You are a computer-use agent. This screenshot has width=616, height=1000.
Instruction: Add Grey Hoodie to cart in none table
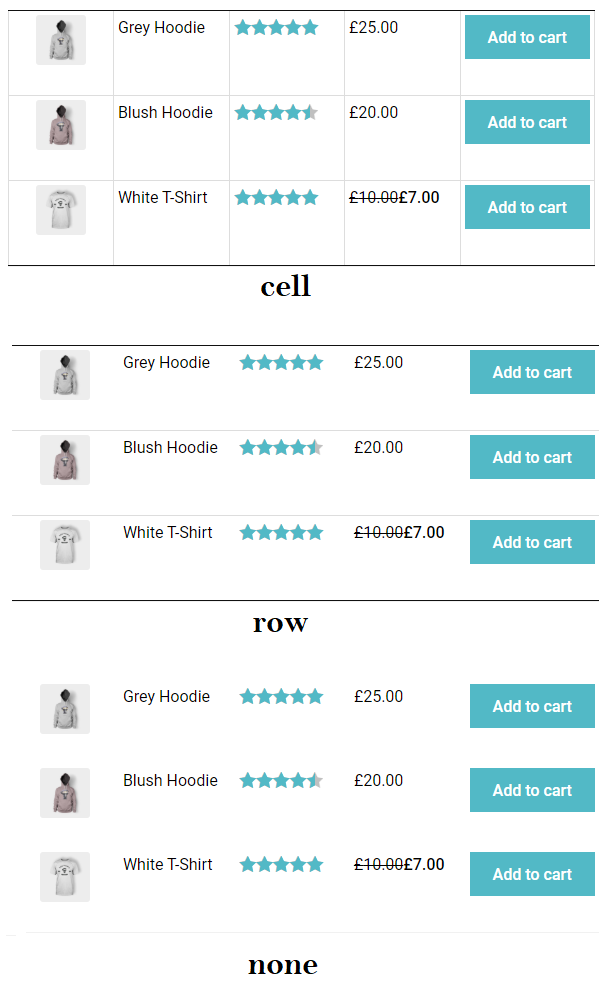(532, 706)
